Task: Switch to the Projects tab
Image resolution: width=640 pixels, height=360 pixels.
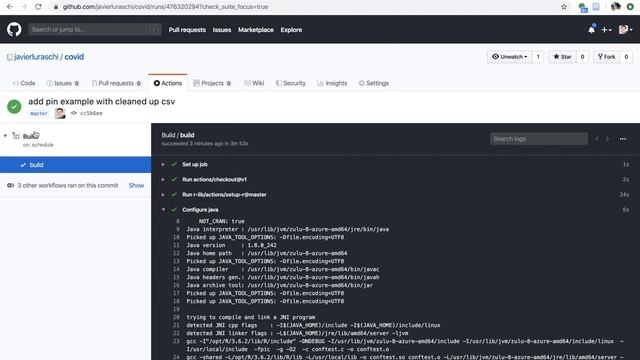Action: coord(212,83)
